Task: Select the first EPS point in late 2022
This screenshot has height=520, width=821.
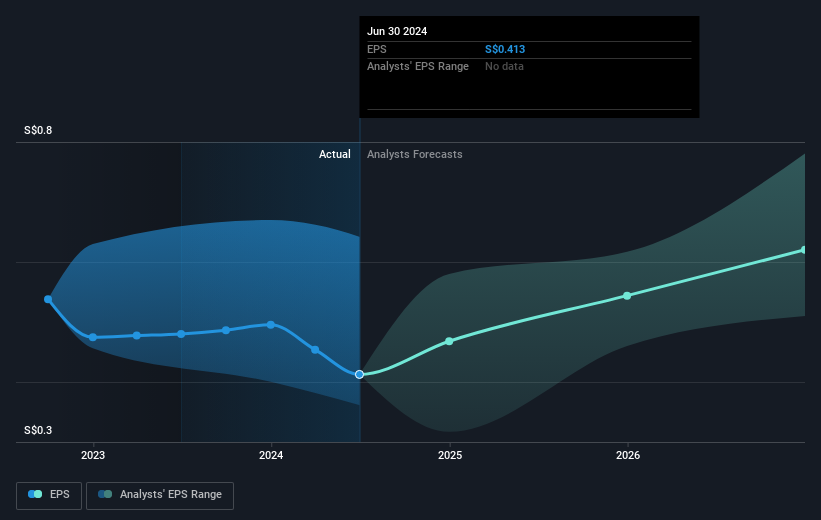Action: pyautogui.click(x=48, y=300)
